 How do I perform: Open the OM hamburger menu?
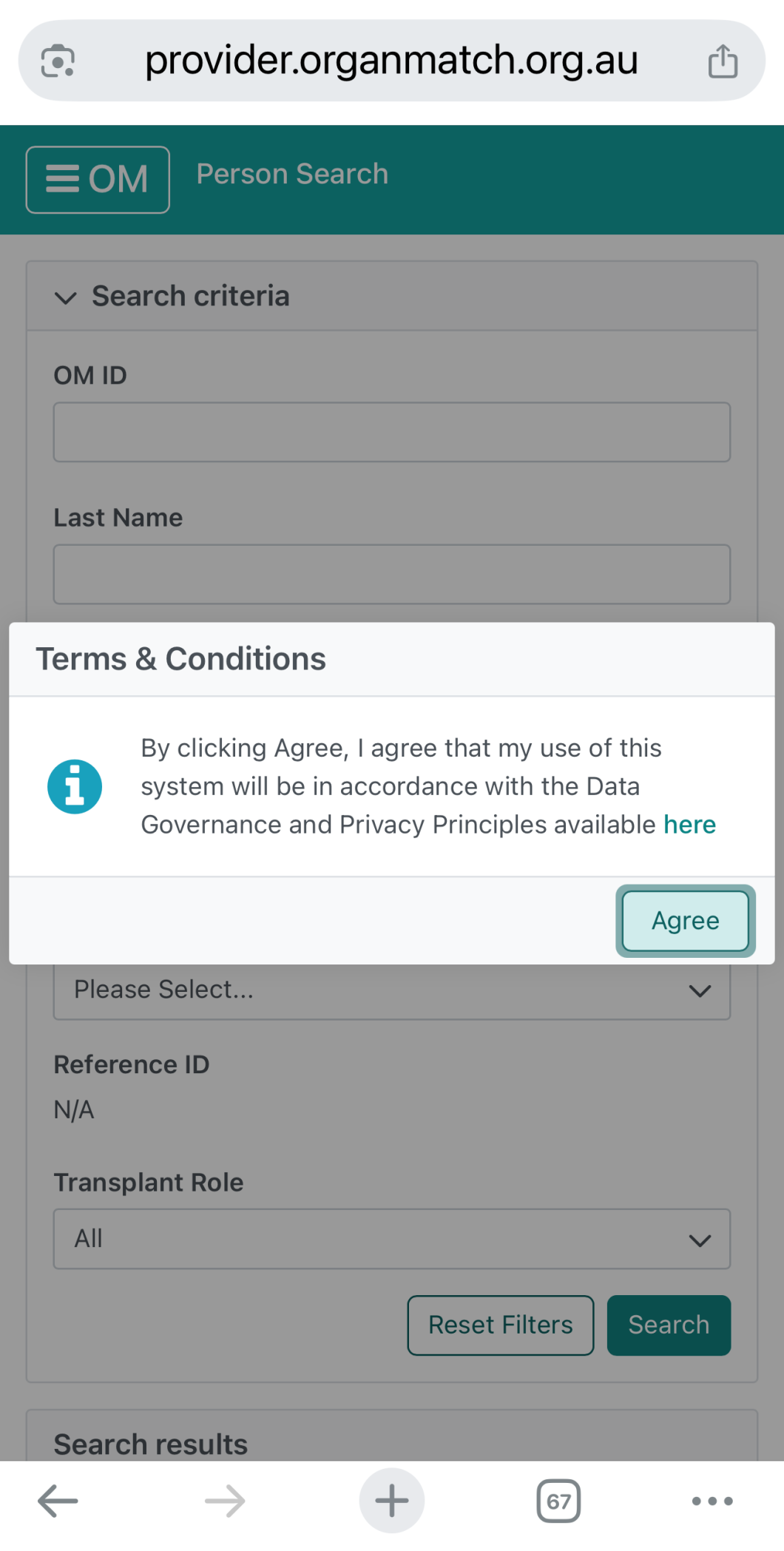pyautogui.click(x=97, y=179)
